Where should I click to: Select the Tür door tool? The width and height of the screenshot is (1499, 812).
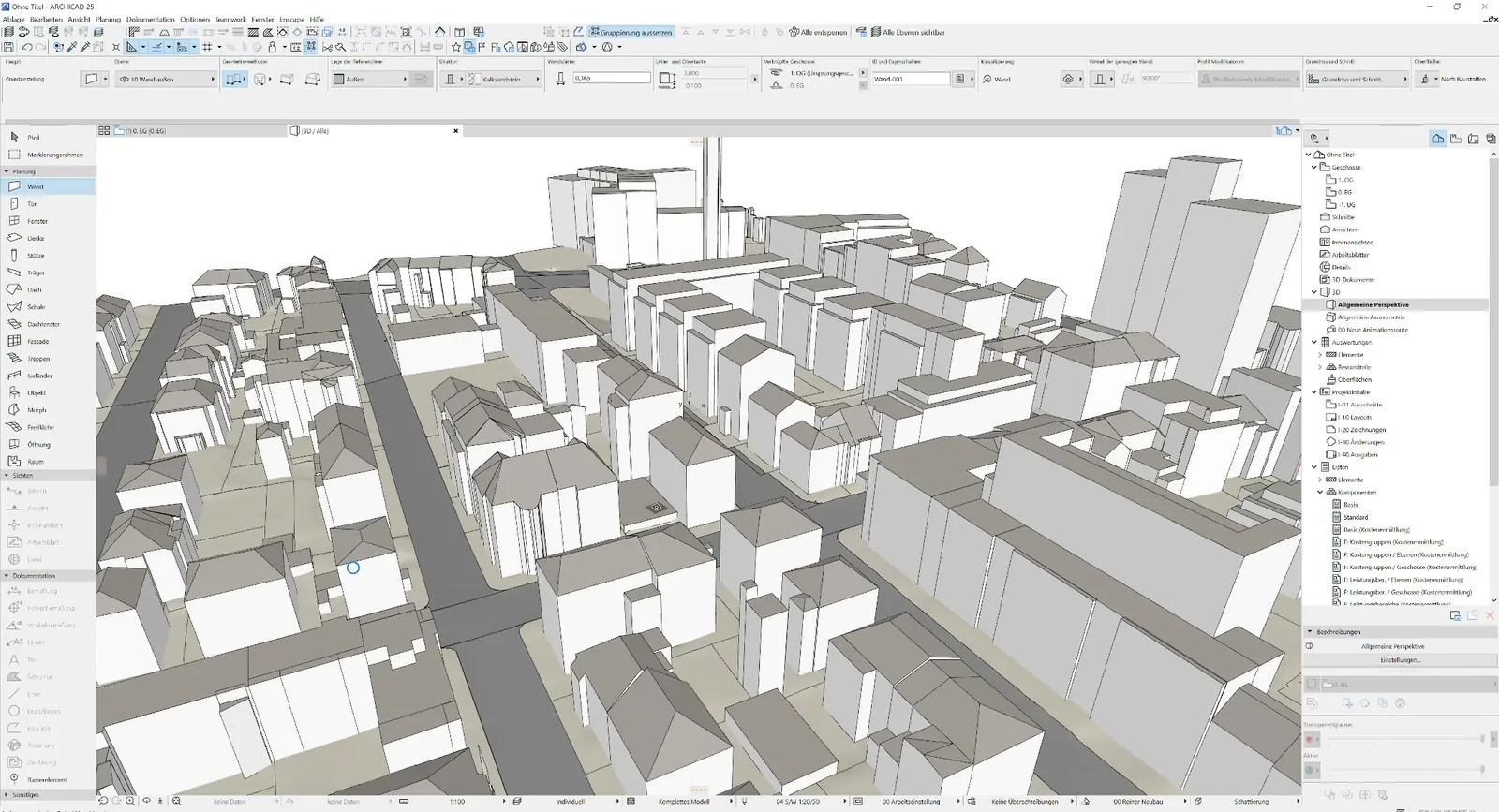pos(48,203)
